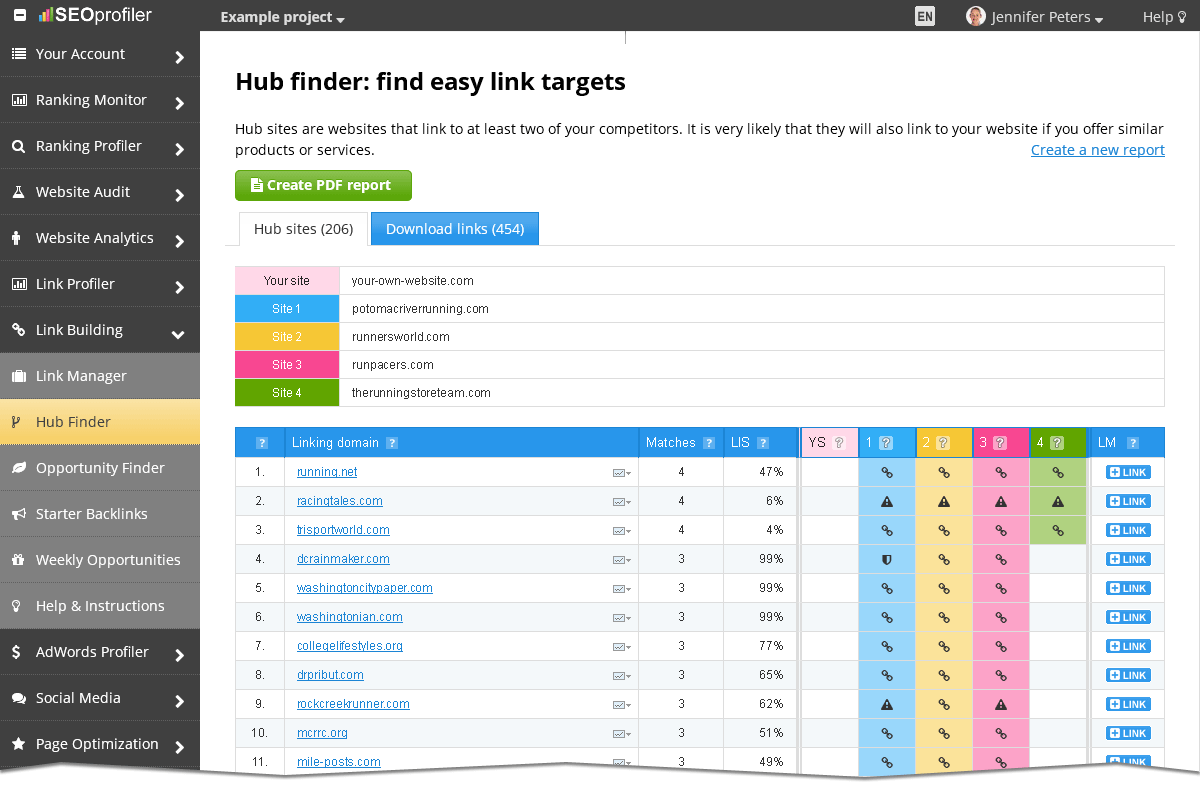The height and width of the screenshot is (787, 1200).
Task: Click the SEOprofiler logo icon
Action: tap(44, 15)
